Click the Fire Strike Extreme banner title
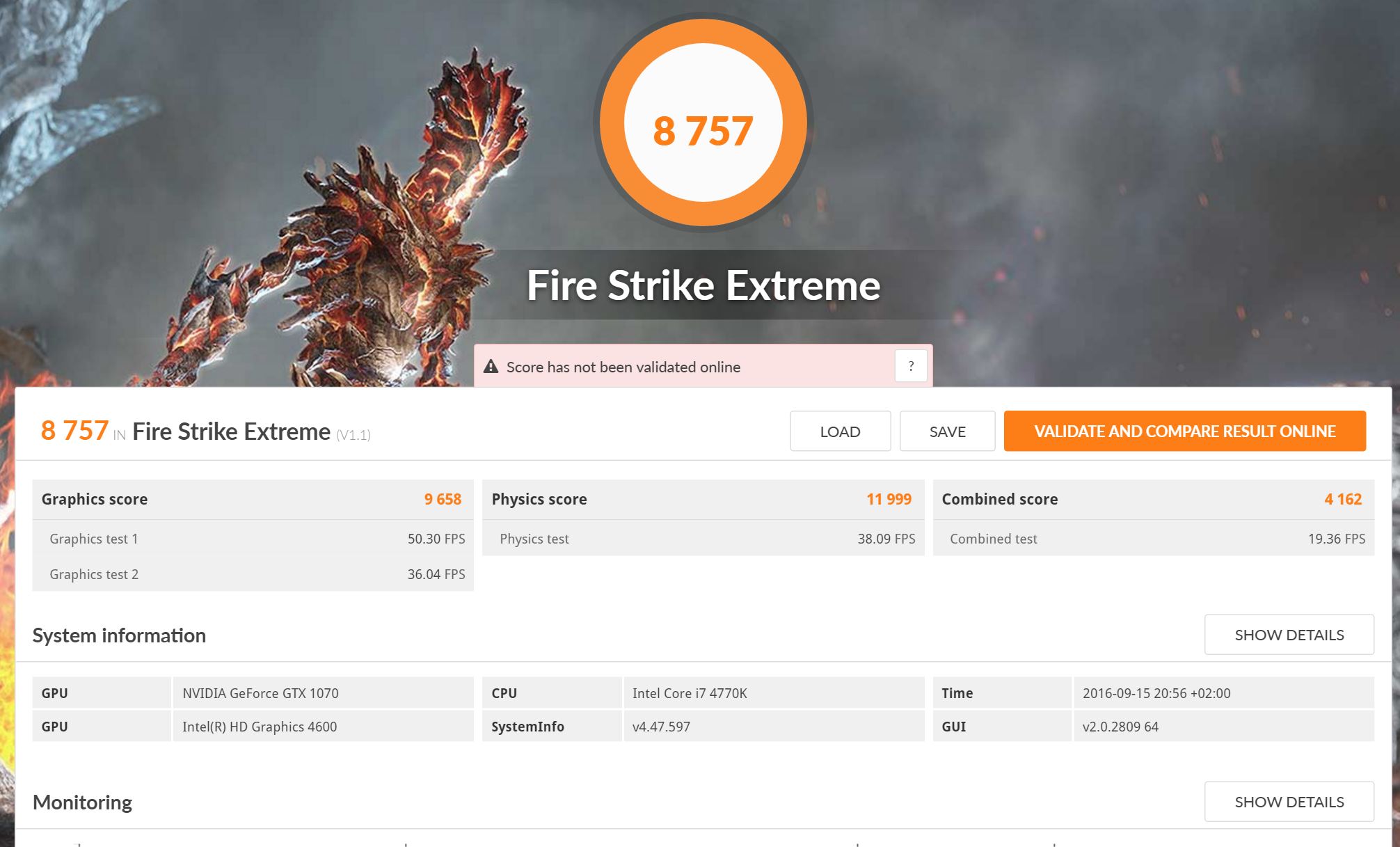The image size is (1400, 847). click(703, 285)
